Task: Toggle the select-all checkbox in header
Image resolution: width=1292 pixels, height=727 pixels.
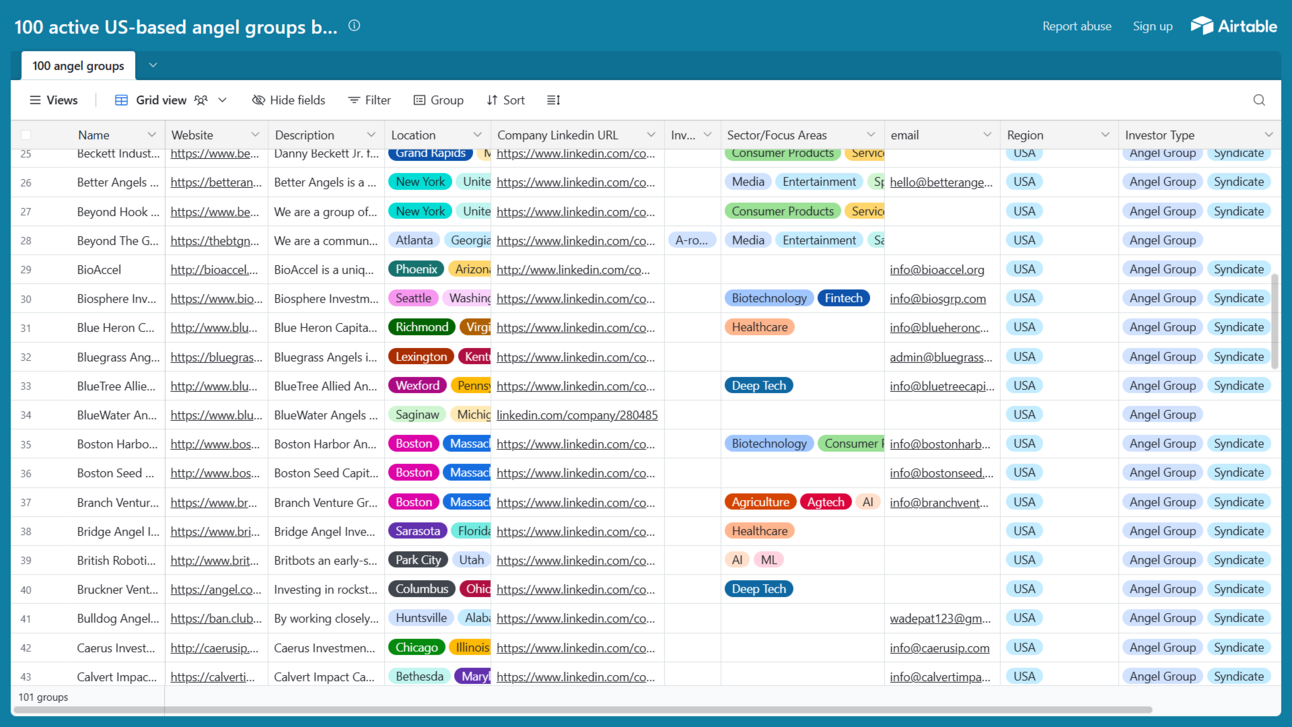Action: pos(26,135)
